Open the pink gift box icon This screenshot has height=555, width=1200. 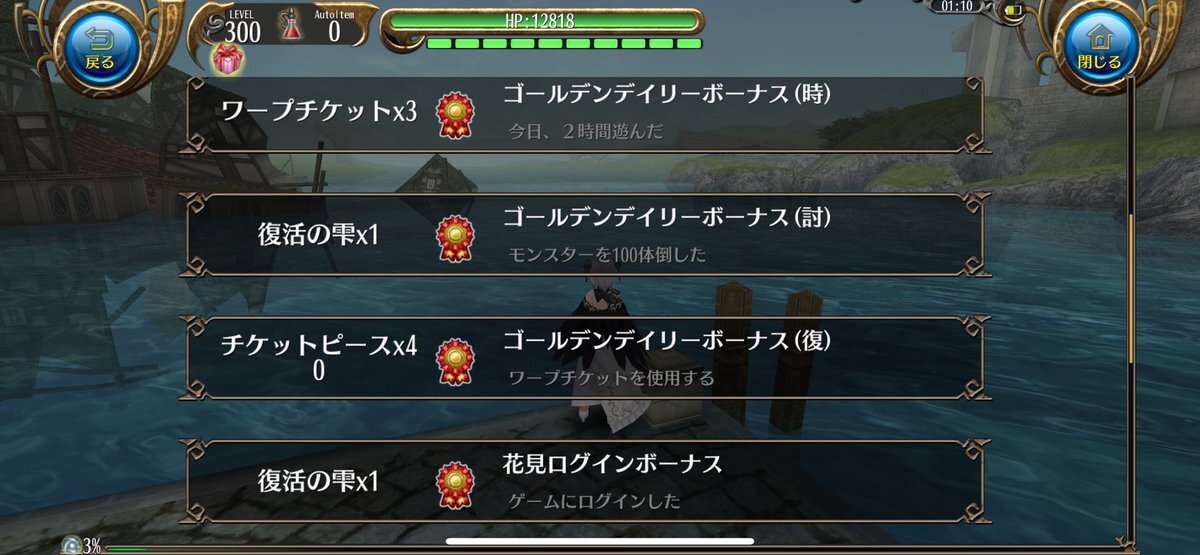click(x=227, y=59)
